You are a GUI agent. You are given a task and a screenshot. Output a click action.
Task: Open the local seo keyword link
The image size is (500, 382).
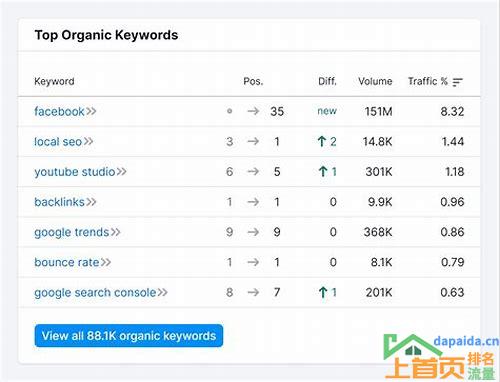(x=58, y=142)
